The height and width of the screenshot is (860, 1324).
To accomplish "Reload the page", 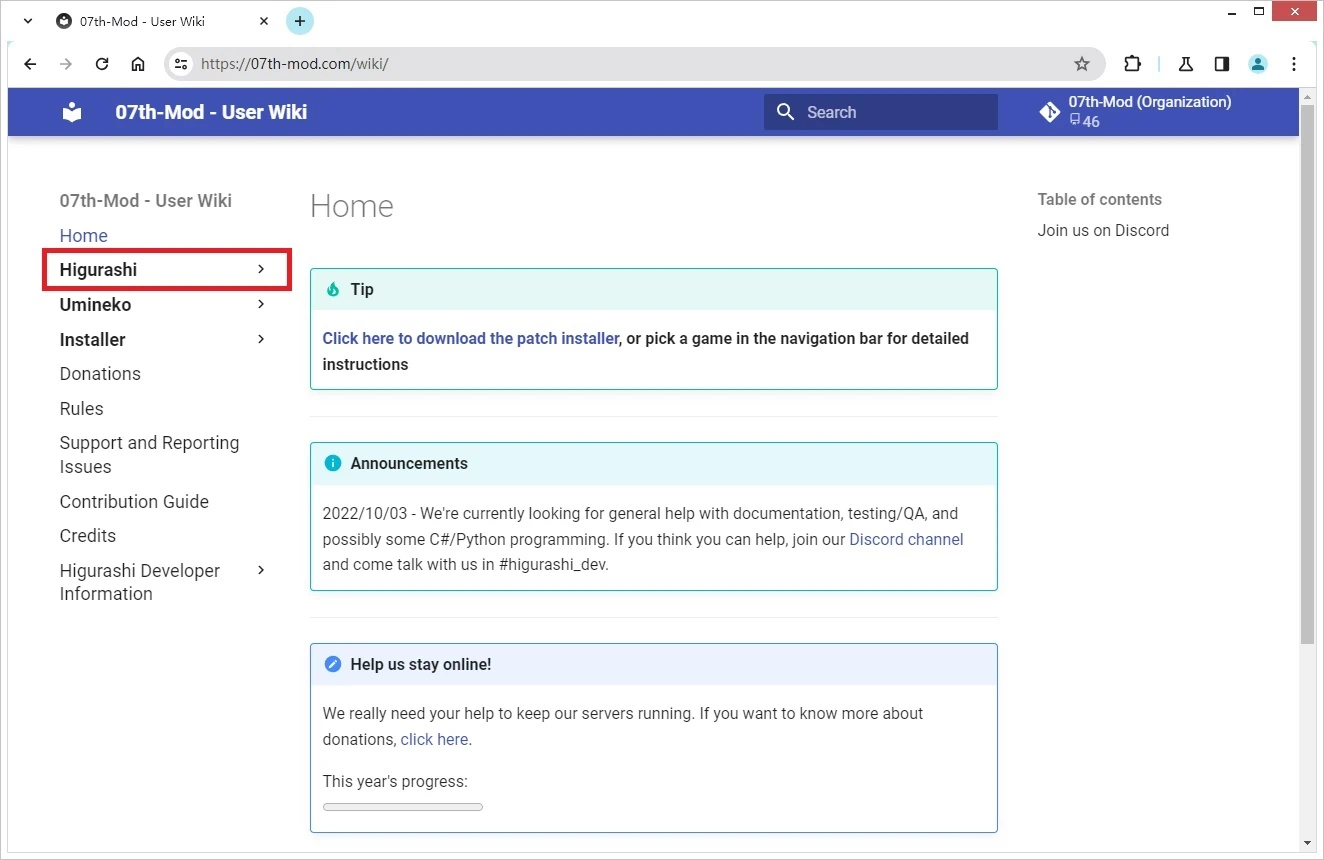I will [x=101, y=64].
